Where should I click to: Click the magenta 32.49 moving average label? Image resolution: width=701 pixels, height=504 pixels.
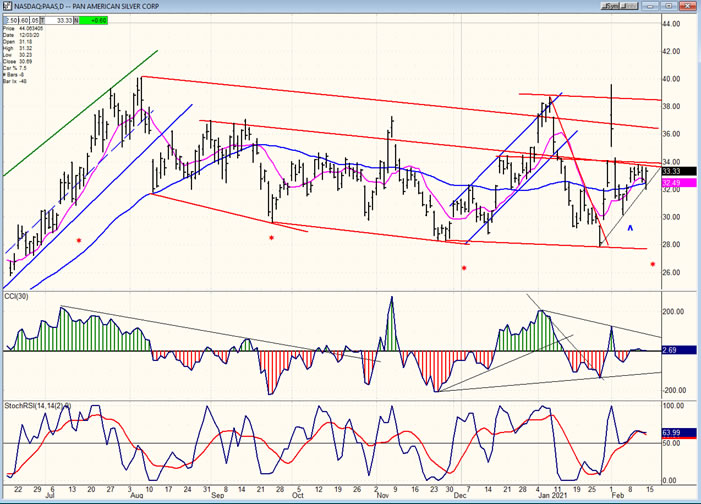[x=679, y=183]
